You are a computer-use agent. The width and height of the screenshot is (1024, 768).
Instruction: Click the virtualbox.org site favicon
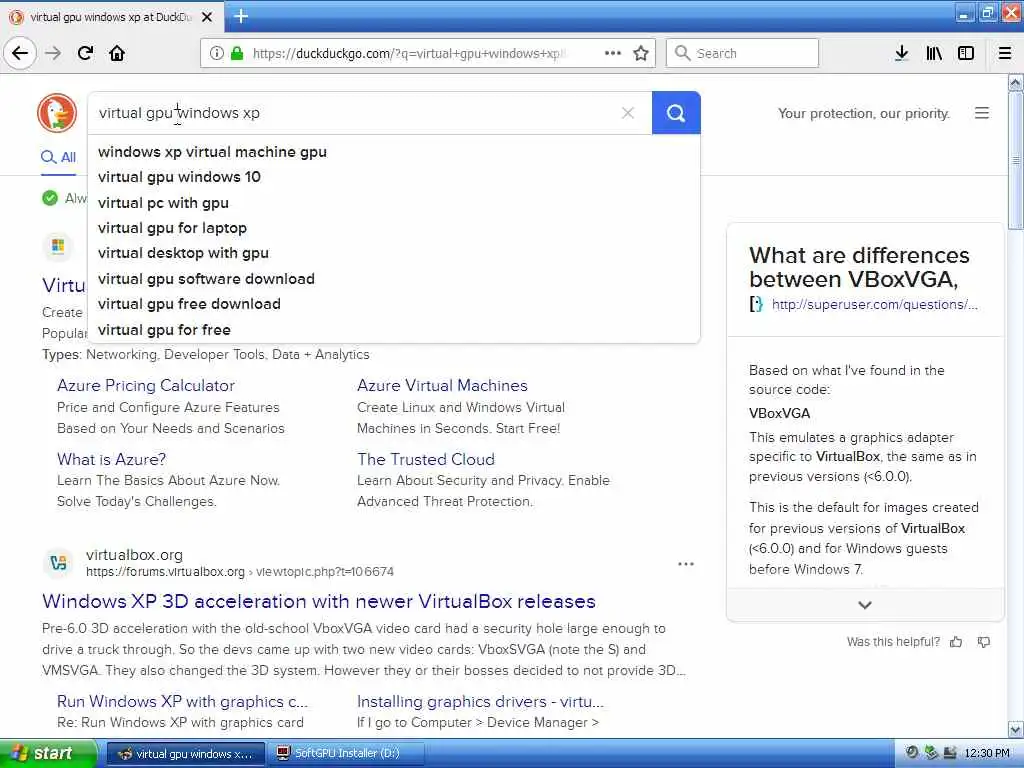point(58,562)
